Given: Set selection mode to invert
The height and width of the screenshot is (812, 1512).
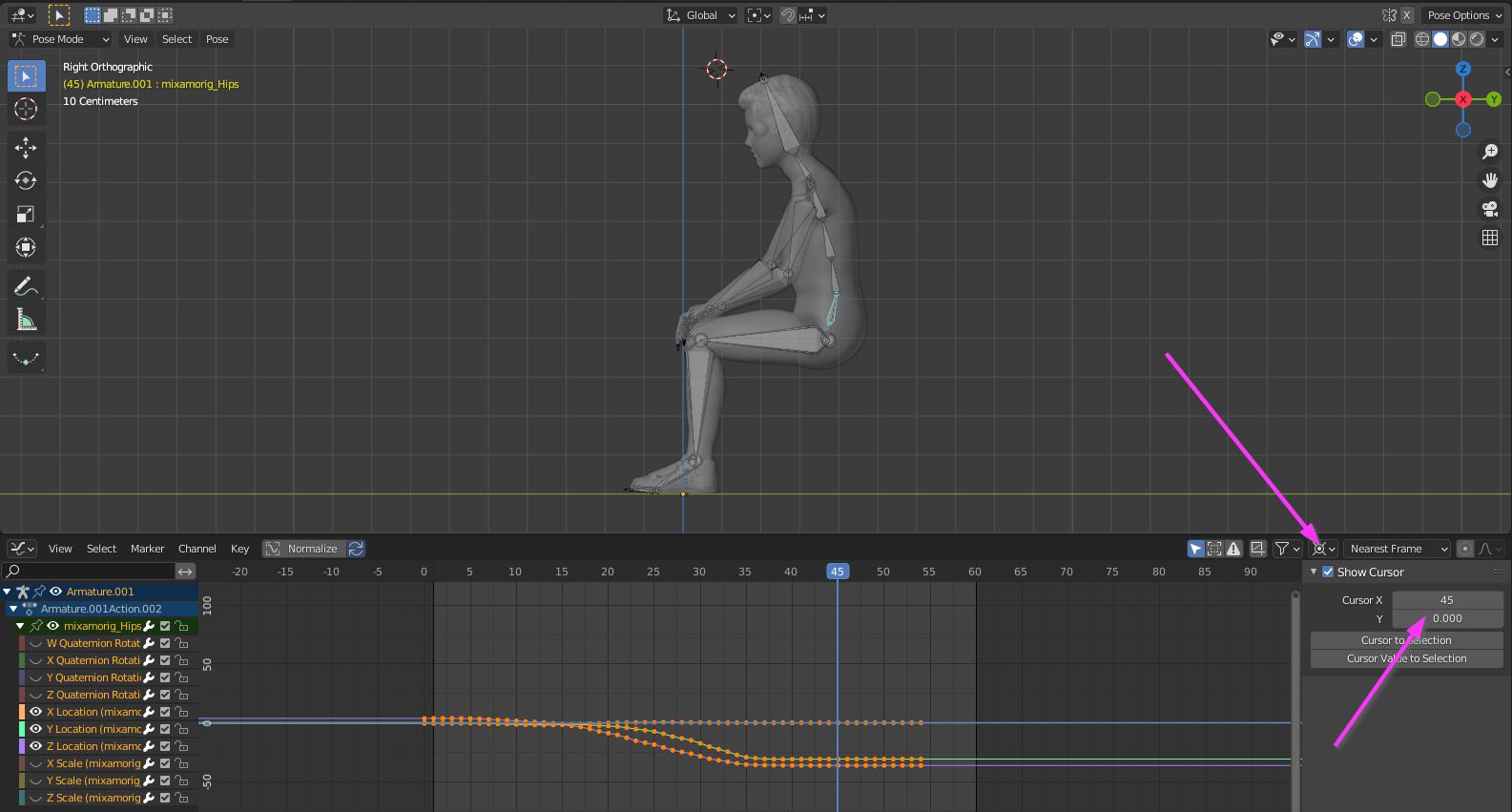Looking at the screenshot, I should pyautogui.click(x=147, y=15).
